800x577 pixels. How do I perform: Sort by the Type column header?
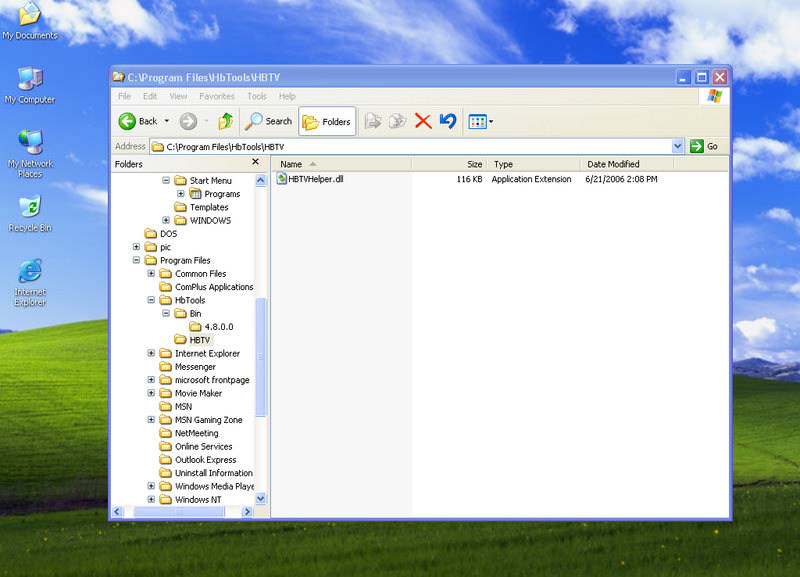[533, 164]
